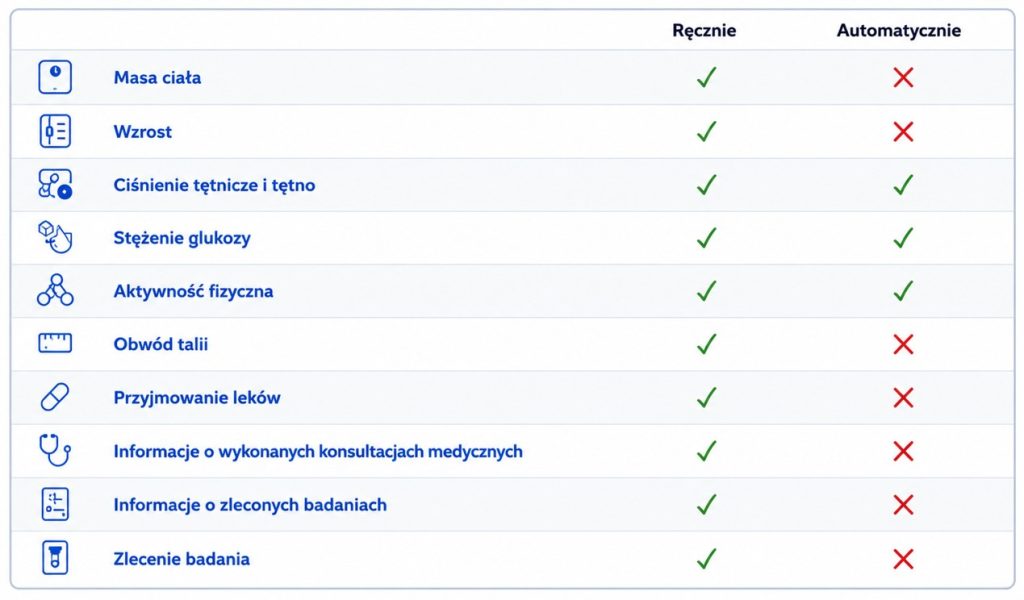Click red cross for Wzrost under Automatycznie
Screen dimensions: 1024x600
click(x=903, y=131)
